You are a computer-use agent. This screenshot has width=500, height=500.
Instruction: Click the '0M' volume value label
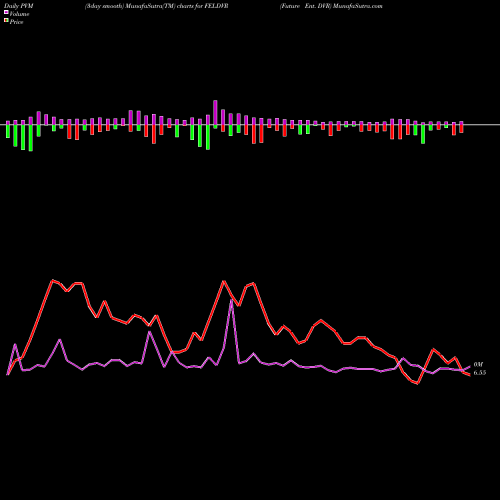tap(478, 365)
